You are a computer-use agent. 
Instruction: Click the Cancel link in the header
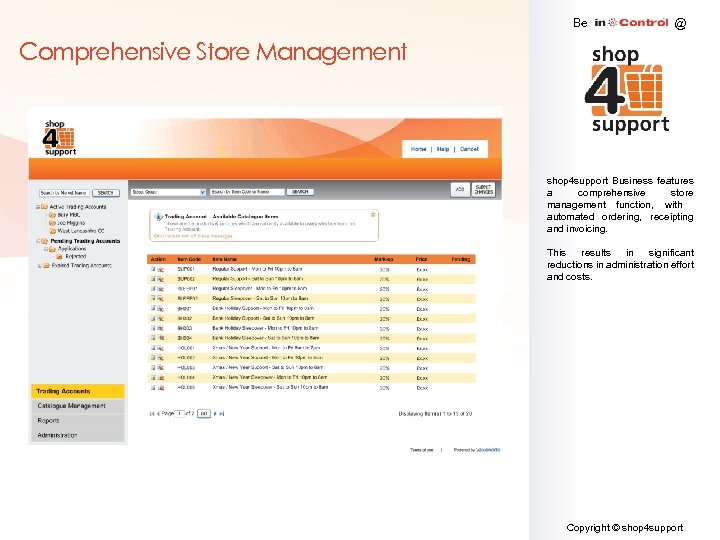coord(469,149)
